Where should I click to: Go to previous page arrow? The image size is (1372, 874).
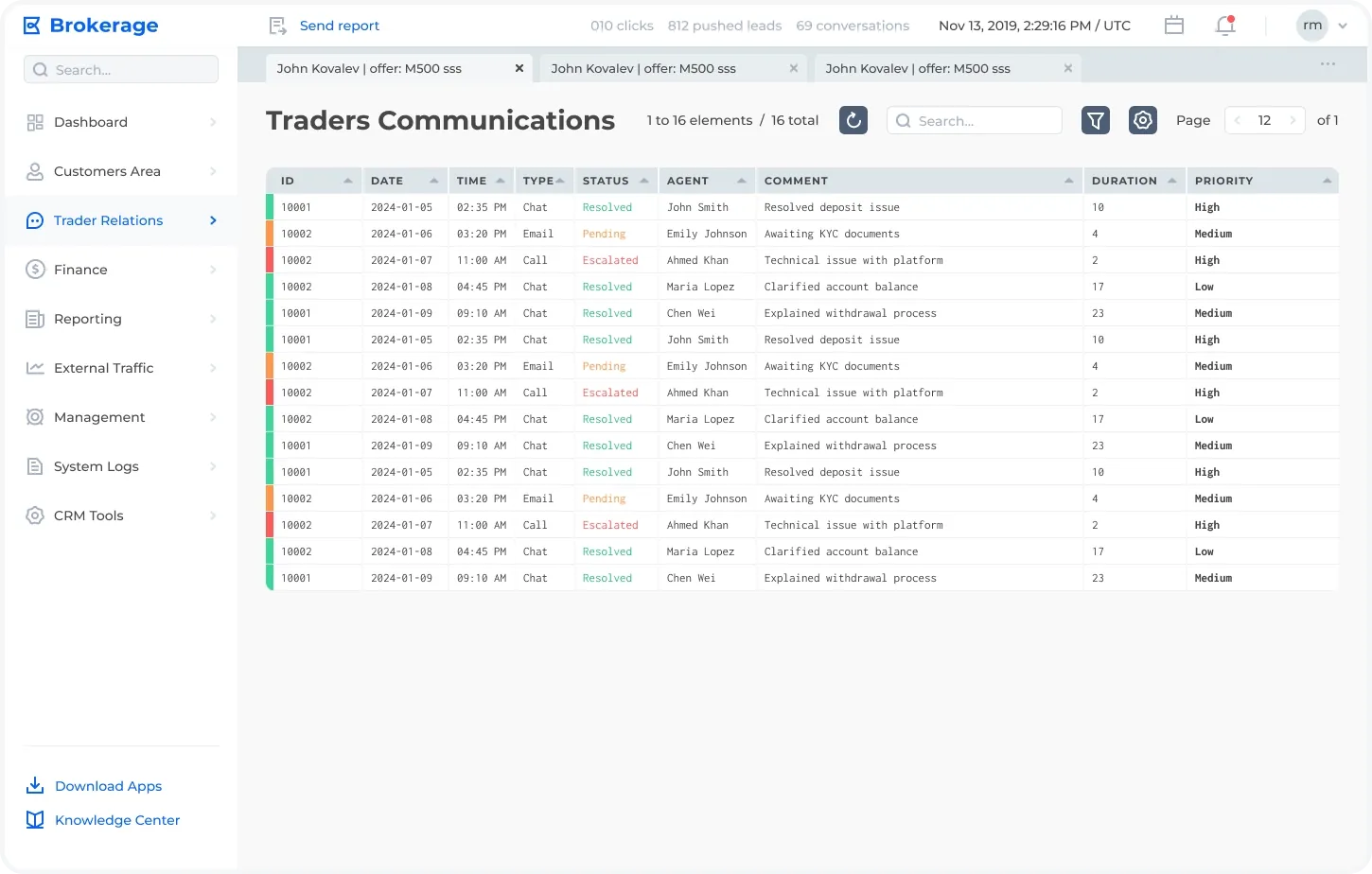pos(1238,120)
